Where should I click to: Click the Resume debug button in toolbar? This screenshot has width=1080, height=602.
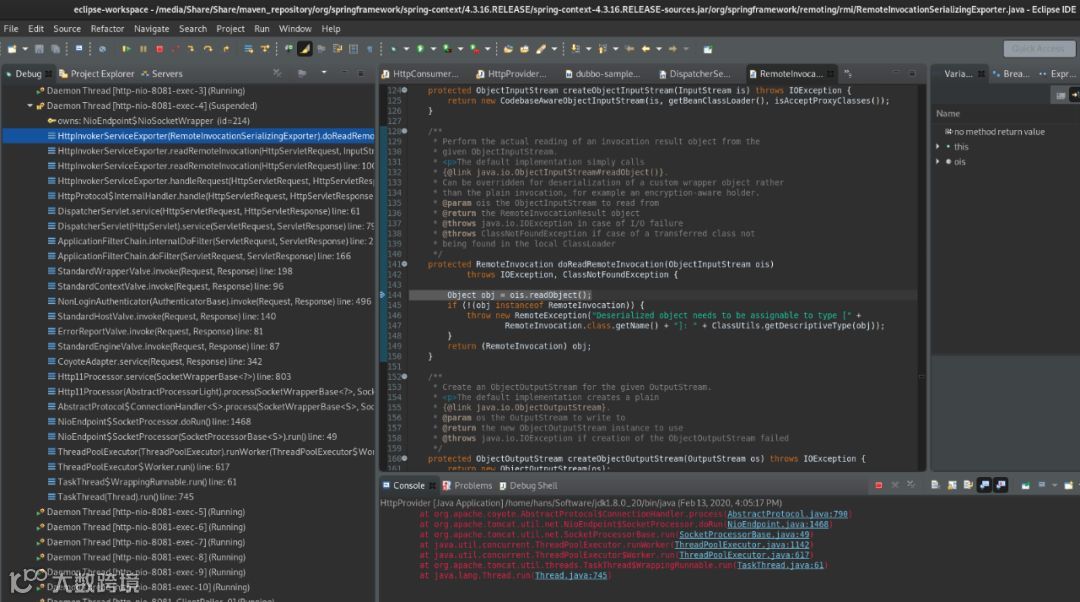coord(126,48)
